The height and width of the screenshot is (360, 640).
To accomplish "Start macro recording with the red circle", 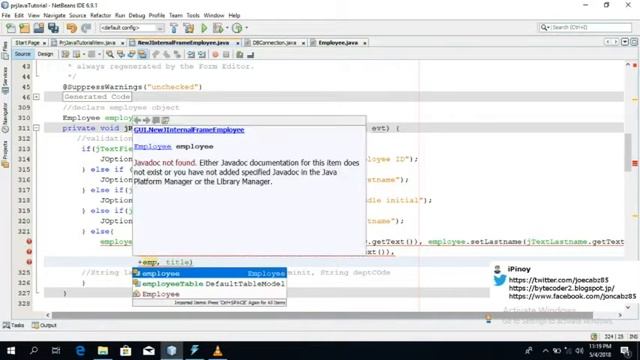I will (x=215, y=54).
